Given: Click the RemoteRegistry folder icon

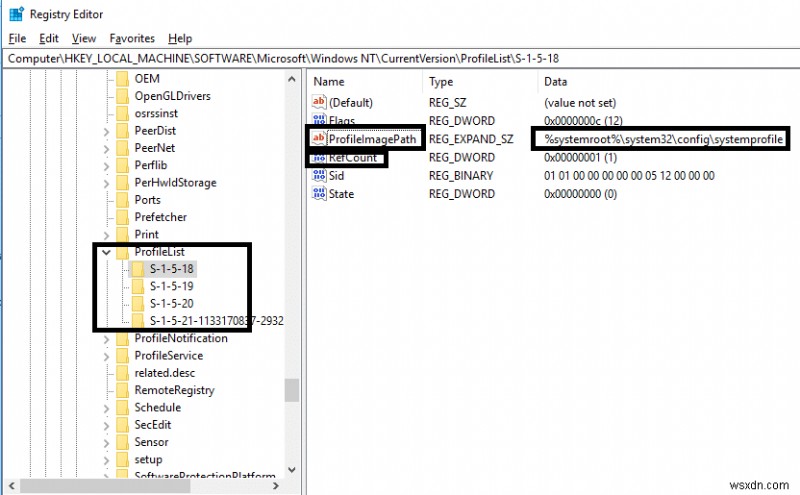Looking at the screenshot, I should (x=123, y=390).
